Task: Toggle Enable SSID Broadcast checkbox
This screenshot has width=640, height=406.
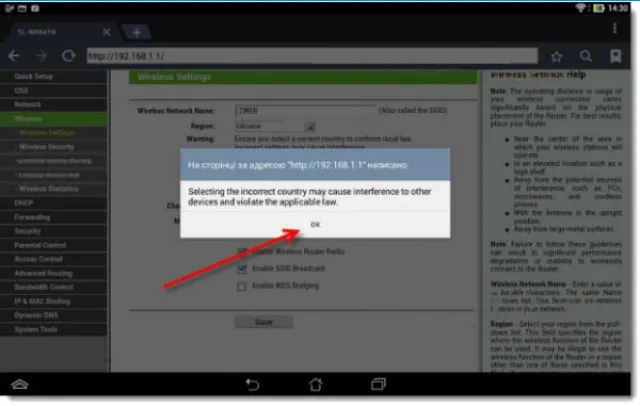Action: click(242, 268)
